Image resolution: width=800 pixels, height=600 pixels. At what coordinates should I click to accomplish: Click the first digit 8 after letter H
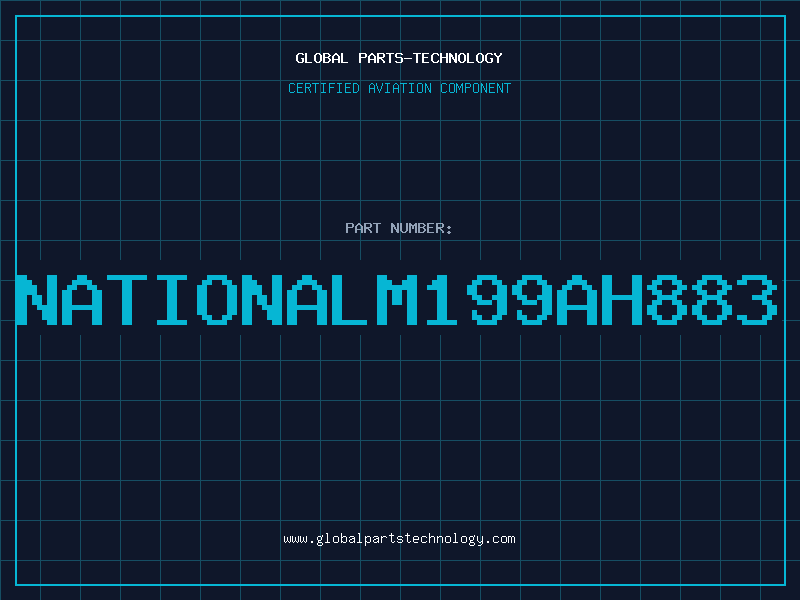[x=667, y=299]
